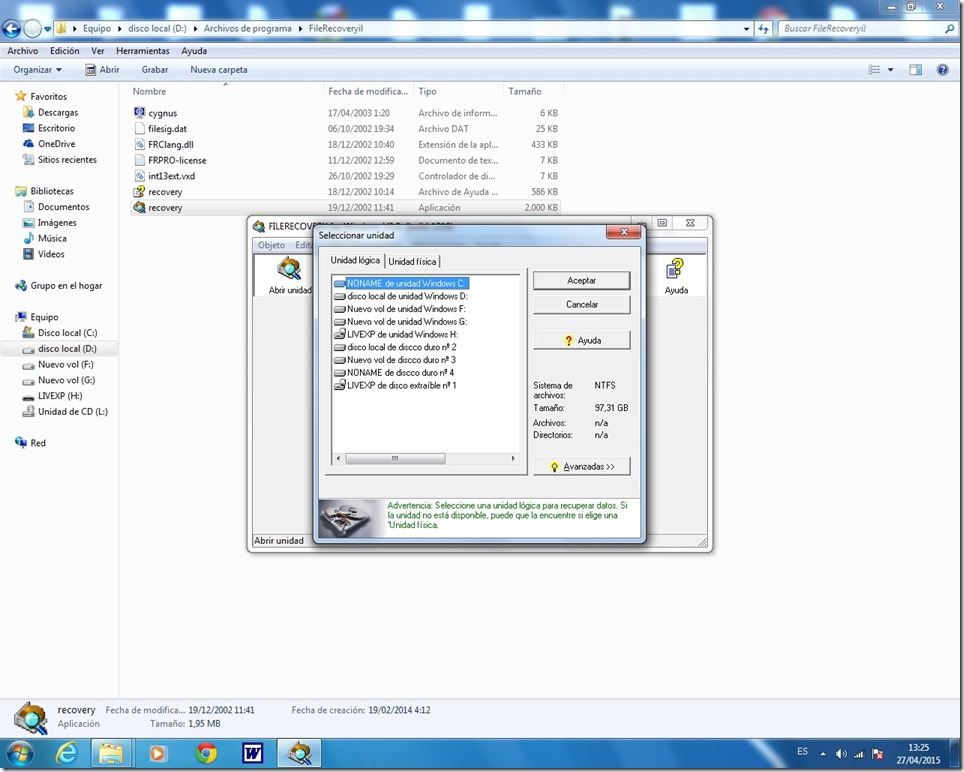The image size is (964, 772).
Task: Open Google Chrome from the taskbar
Action: [x=207, y=753]
